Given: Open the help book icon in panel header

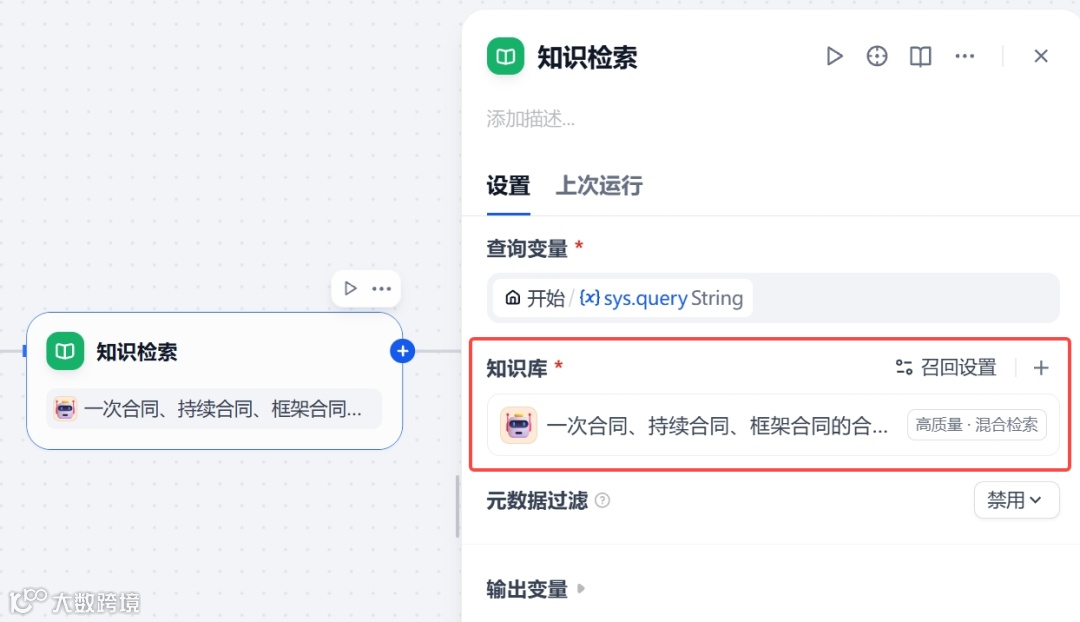Looking at the screenshot, I should coord(920,56).
